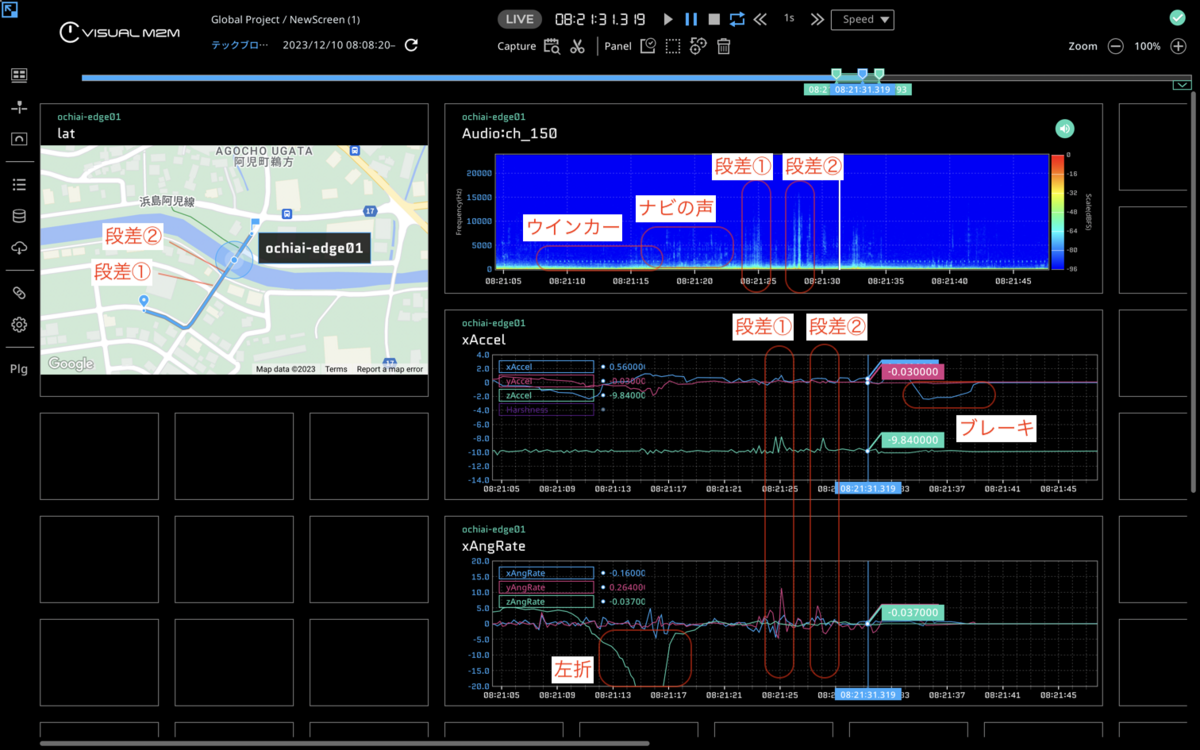Open the Plg sidebar item
Screen dimensions: 1200x750
[19, 369]
